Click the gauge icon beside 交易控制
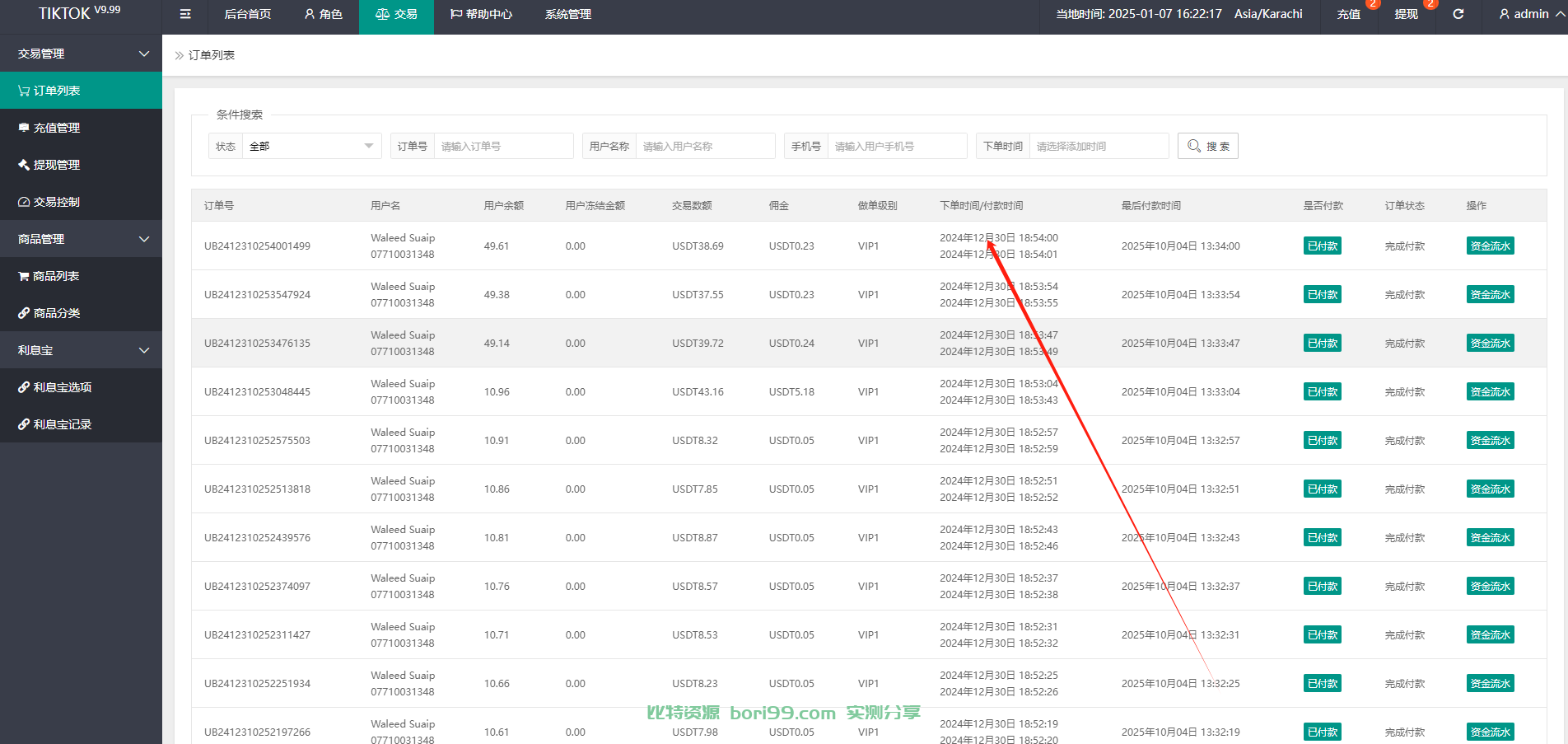1568x744 pixels. pyautogui.click(x=24, y=202)
